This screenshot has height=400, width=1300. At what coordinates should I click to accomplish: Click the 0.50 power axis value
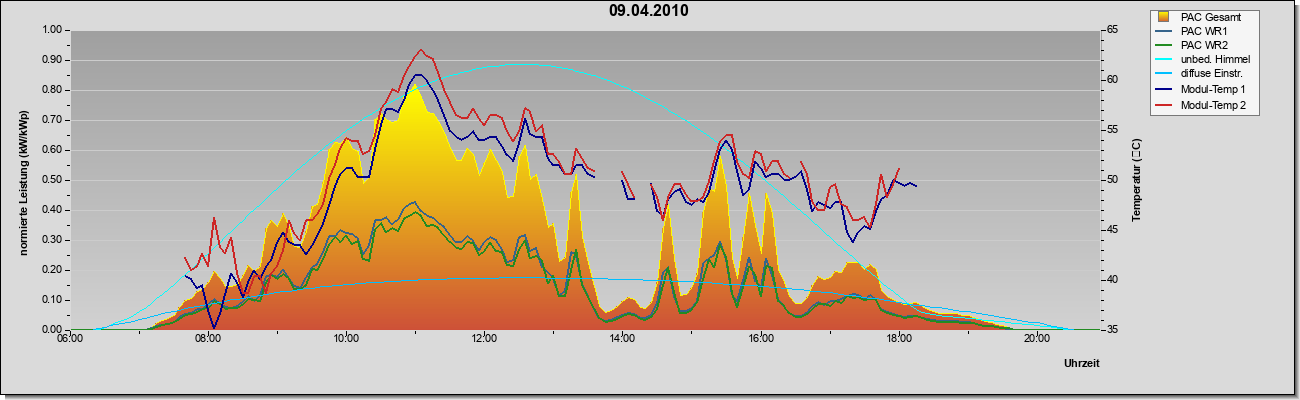click(52, 180)
